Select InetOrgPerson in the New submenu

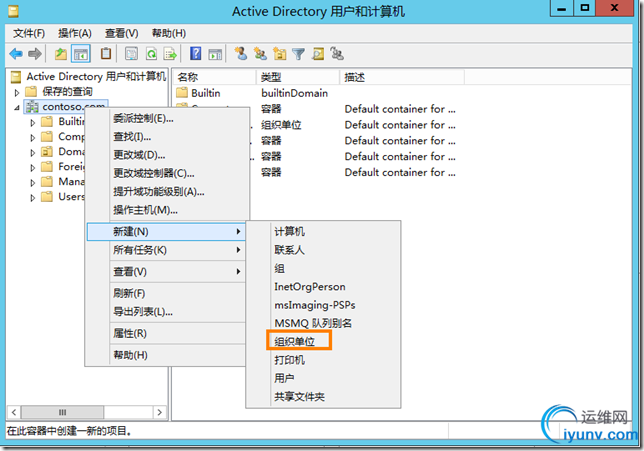pyautogui.click(x=323, y=287)
